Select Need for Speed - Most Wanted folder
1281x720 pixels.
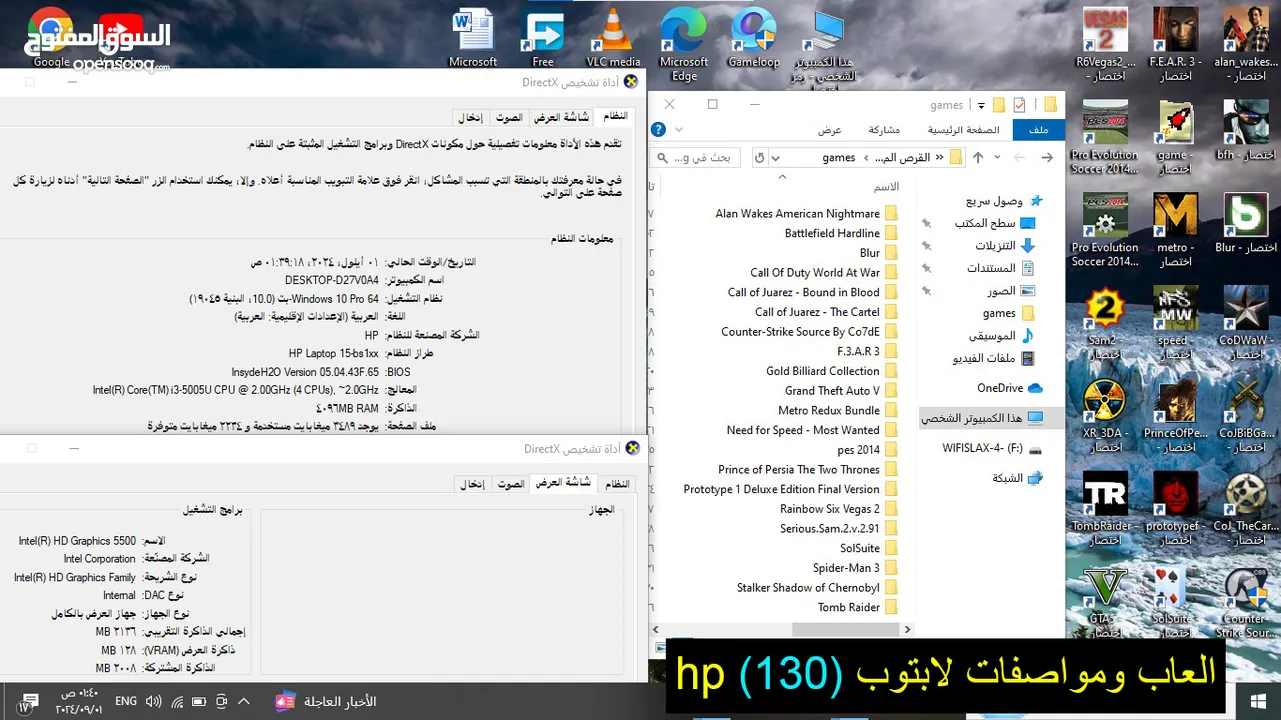[x=811, y=430]
